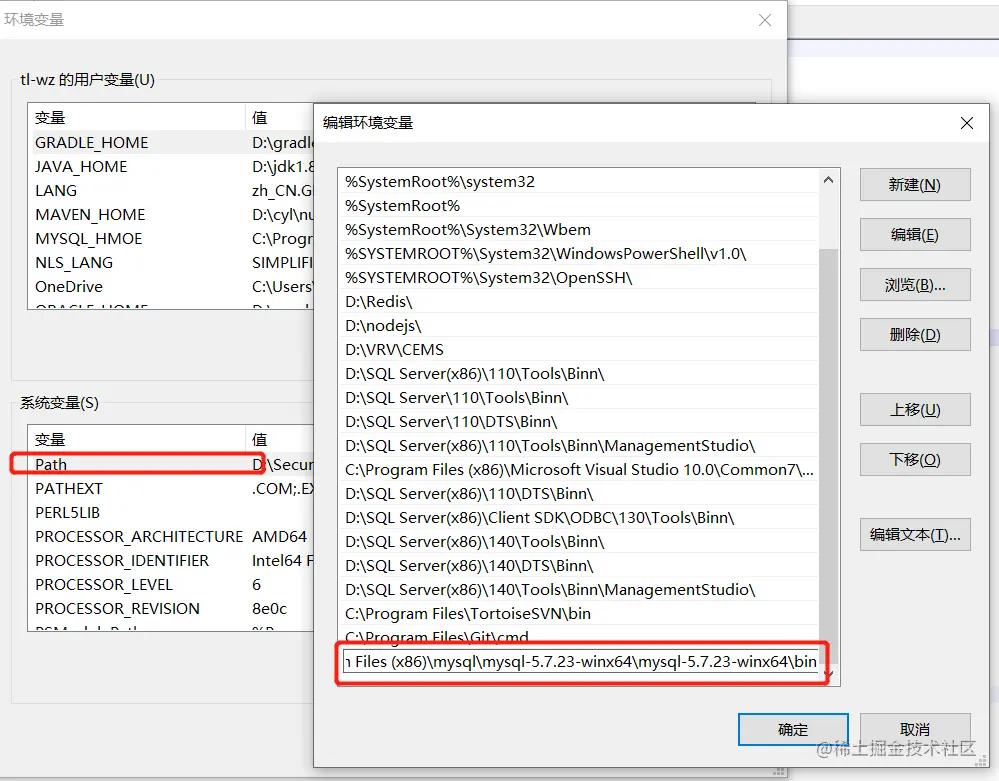Screen dimensions: 999x781
Task: Select the PROCESSOR_LEVEL system variable row
Action: [171, 585]
